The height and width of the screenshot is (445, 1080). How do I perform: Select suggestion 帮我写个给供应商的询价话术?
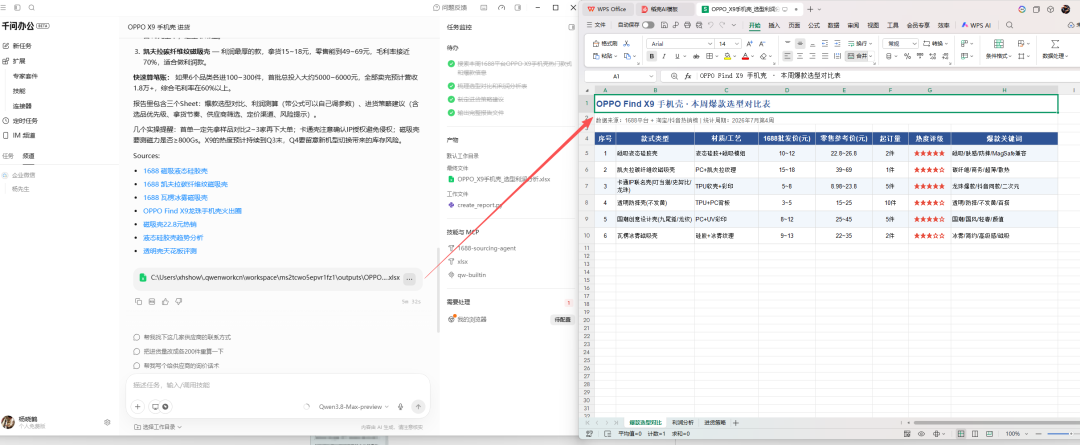coord(176,365)
